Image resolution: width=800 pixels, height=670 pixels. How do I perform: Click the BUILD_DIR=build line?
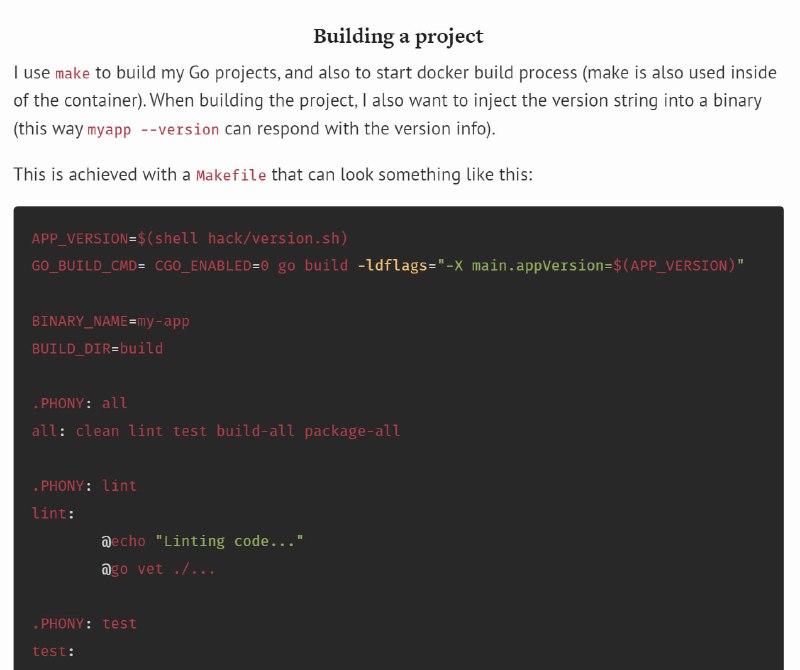tap(97, 349)
